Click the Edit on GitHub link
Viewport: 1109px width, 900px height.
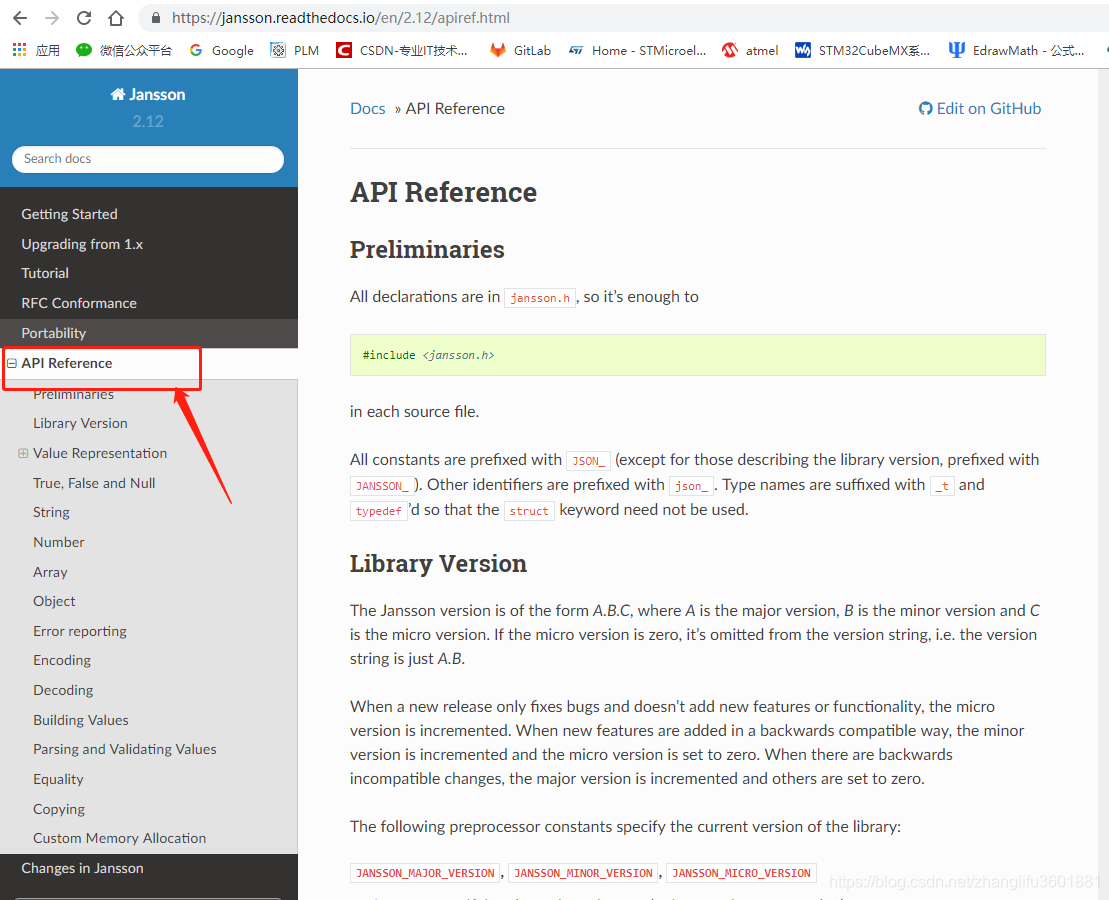(988, 108)
